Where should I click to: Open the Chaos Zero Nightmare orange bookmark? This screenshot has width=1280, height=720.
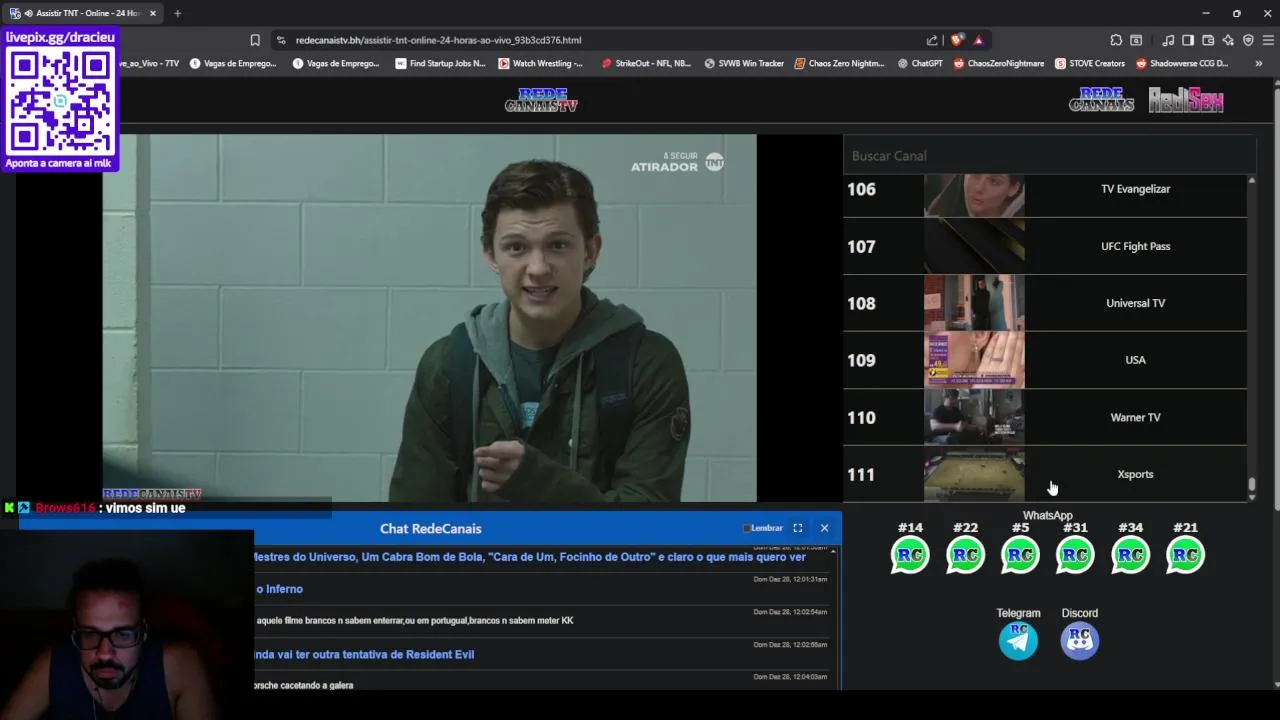coord(839,63)
